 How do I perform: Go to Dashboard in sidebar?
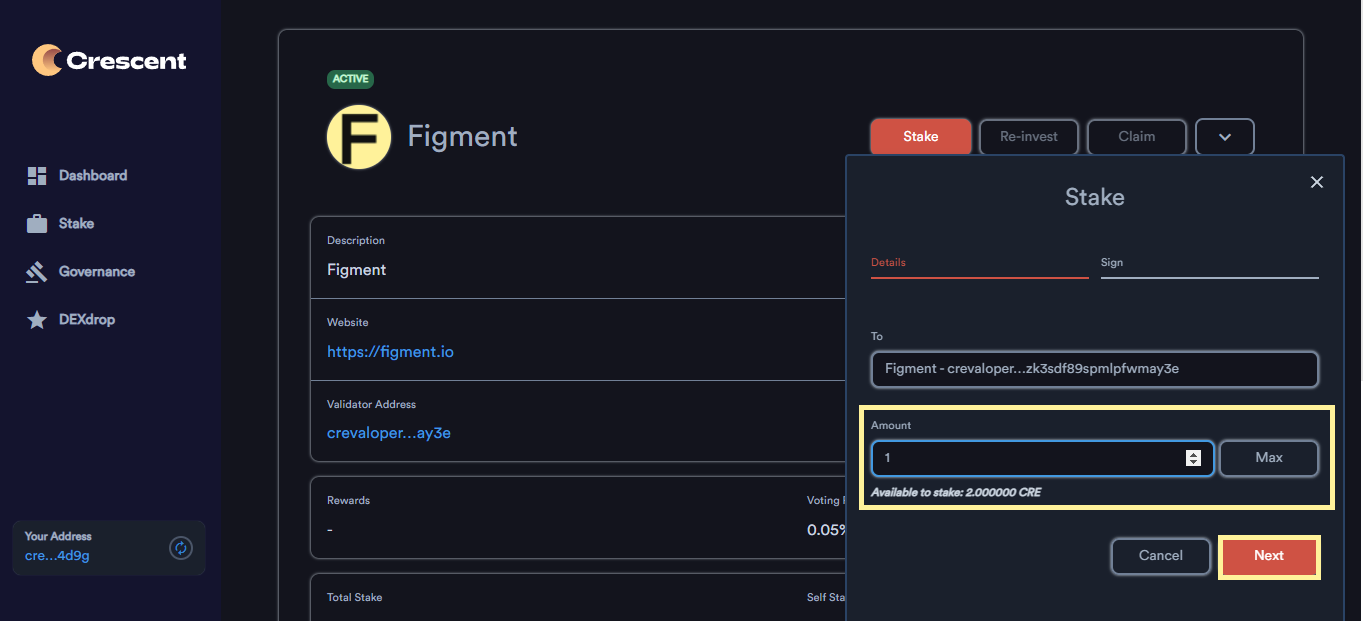93,175
